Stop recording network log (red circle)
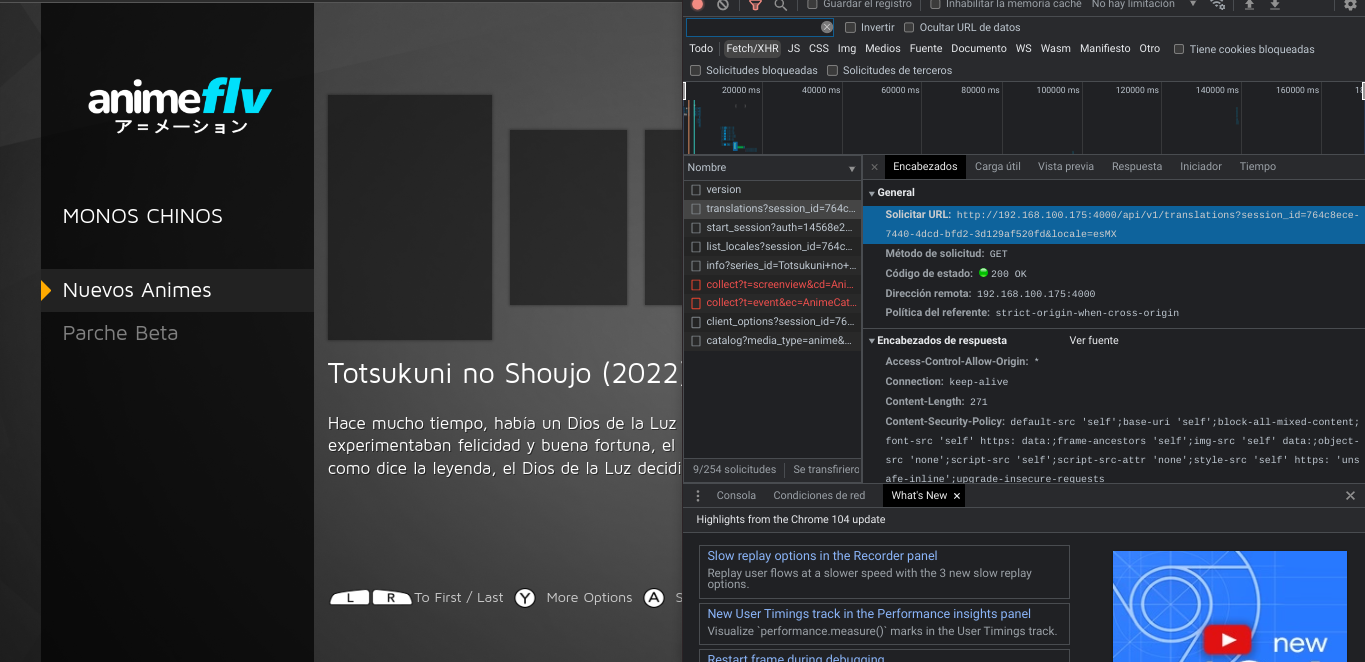Viewport: 1365px width, 662px height. coord(698,4)
